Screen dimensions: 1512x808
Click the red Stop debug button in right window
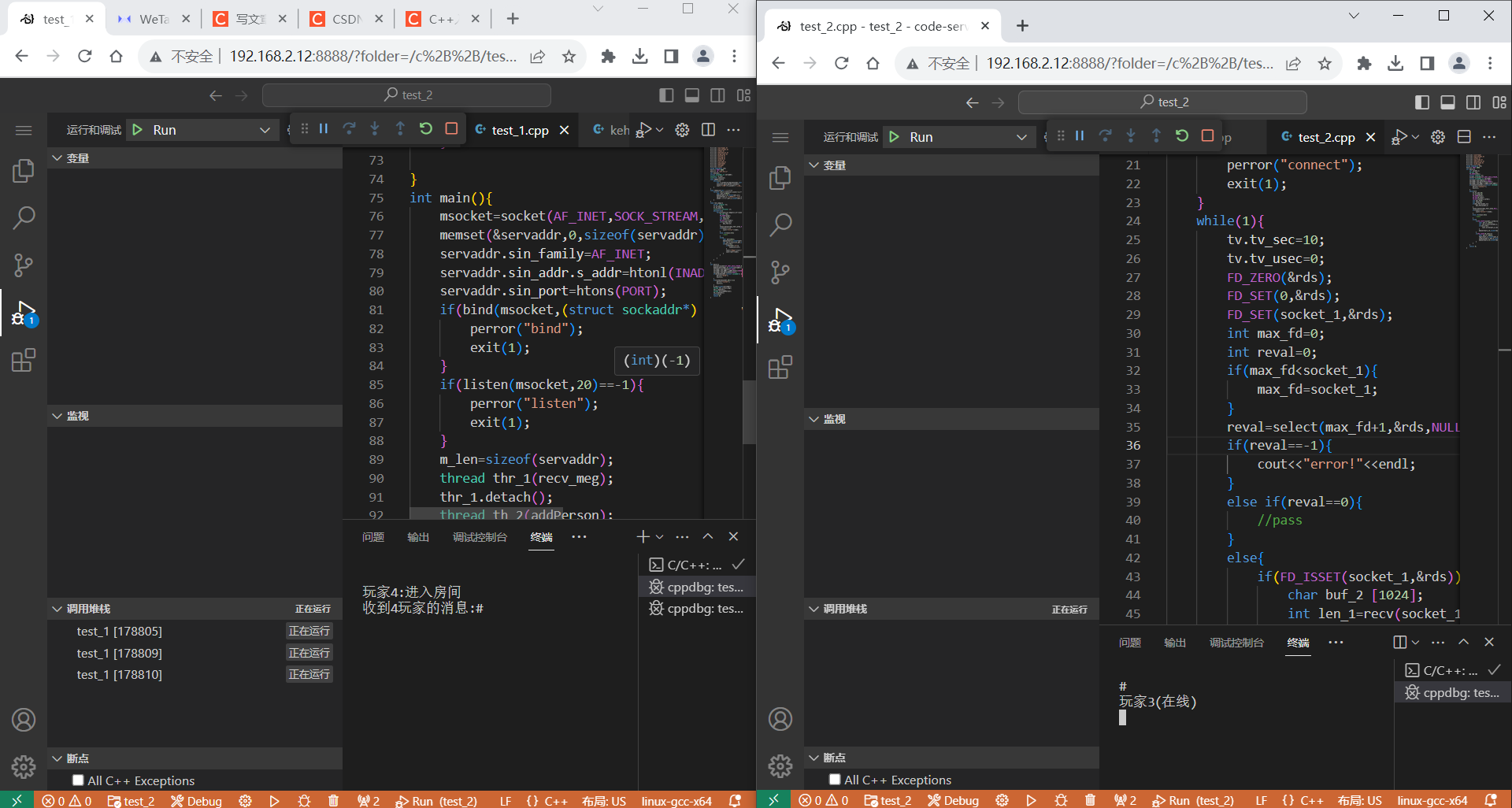[x=1207, y=136]
